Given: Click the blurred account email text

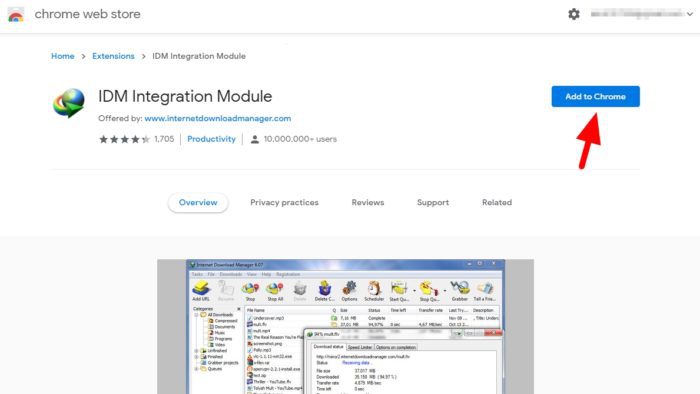Looking at the screenshot, I should click(637, 14).
